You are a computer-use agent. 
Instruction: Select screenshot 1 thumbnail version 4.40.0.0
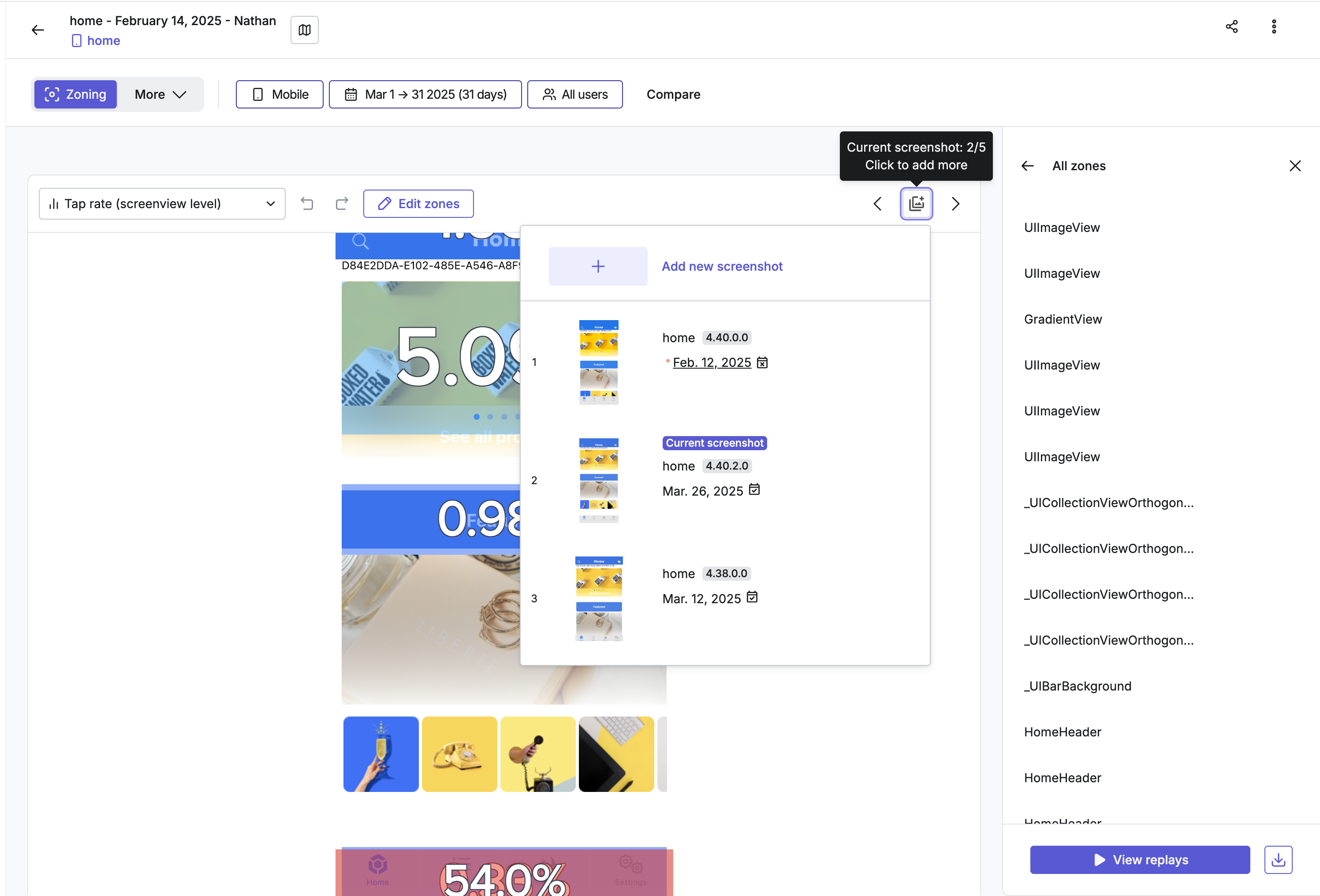pos(599,362)
